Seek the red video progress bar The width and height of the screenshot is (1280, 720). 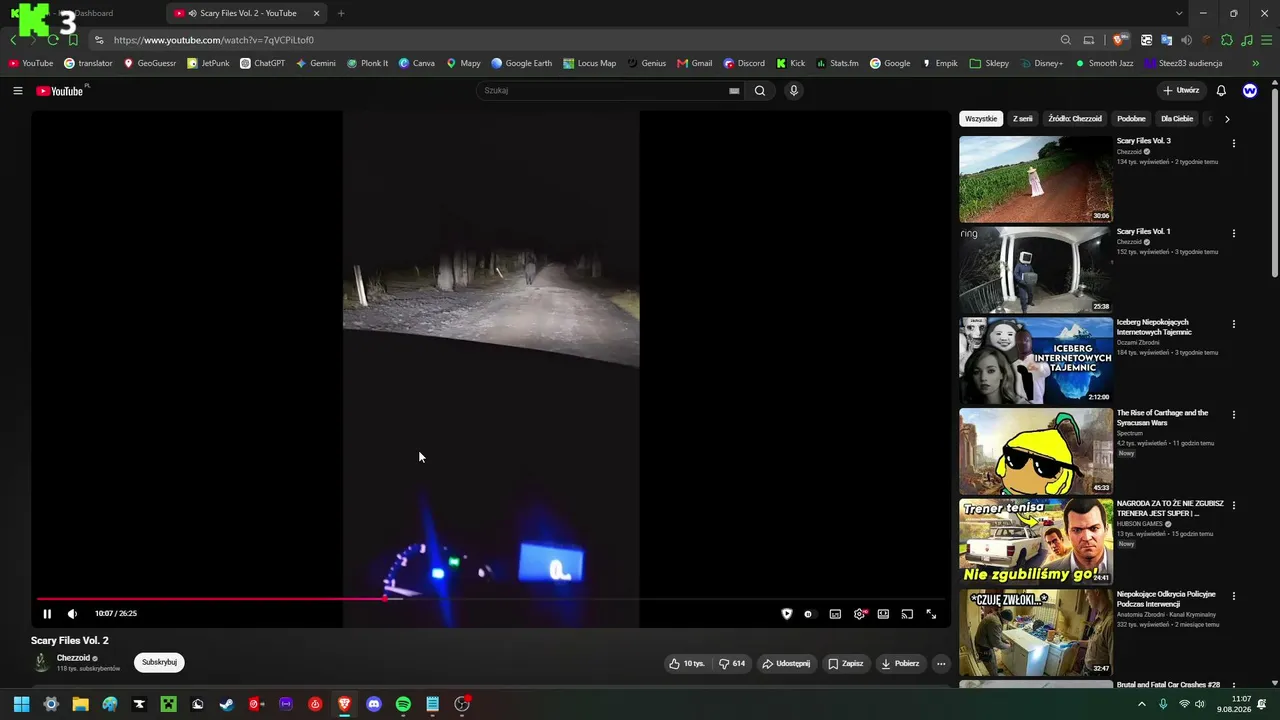tap(490, 599)
